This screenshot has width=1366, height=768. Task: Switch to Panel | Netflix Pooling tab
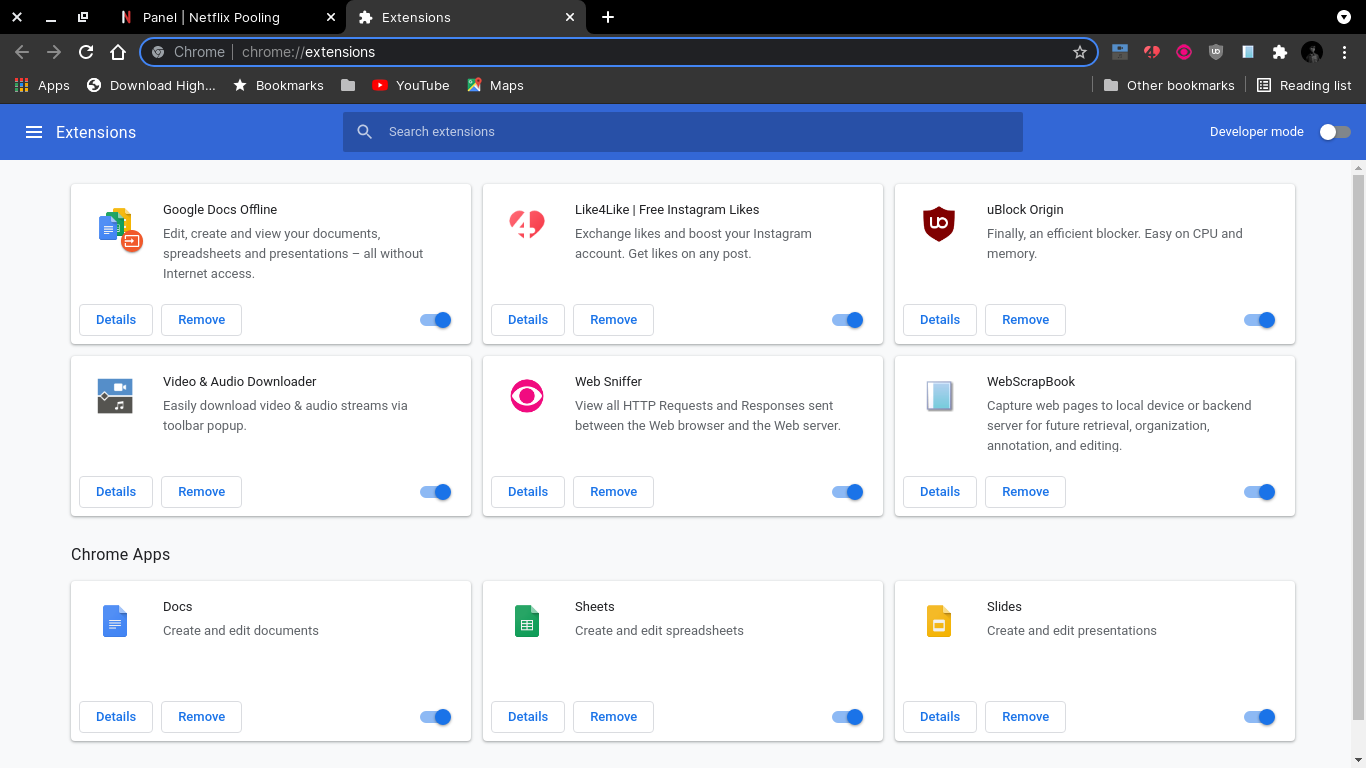tap(211, 17)
